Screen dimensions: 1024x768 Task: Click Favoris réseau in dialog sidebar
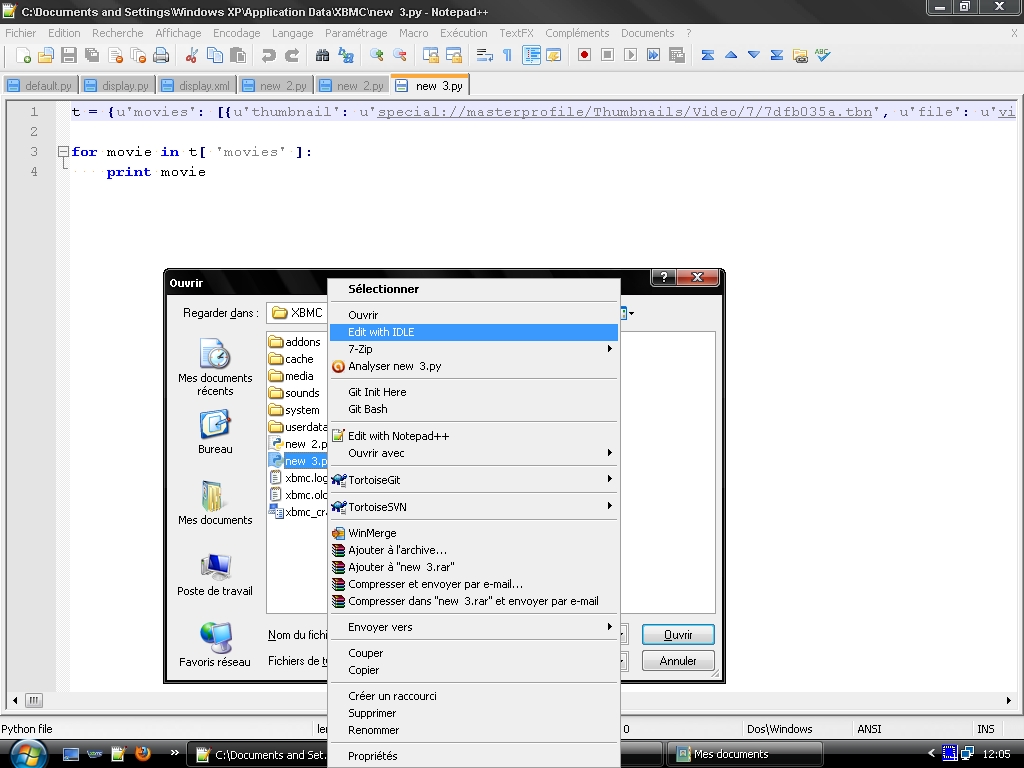click(215, 645)
